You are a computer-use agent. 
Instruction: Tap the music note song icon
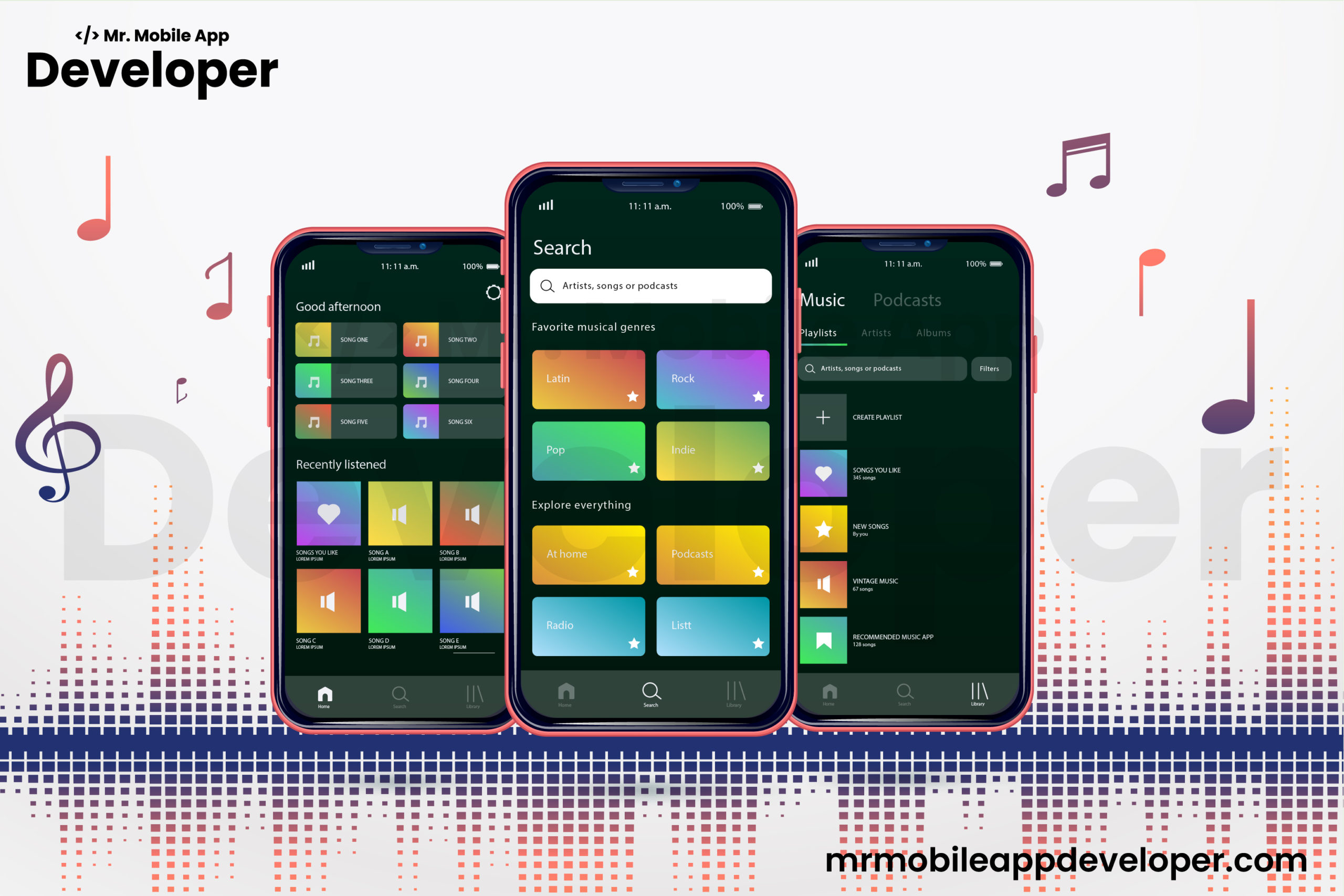tap(313, 340)
